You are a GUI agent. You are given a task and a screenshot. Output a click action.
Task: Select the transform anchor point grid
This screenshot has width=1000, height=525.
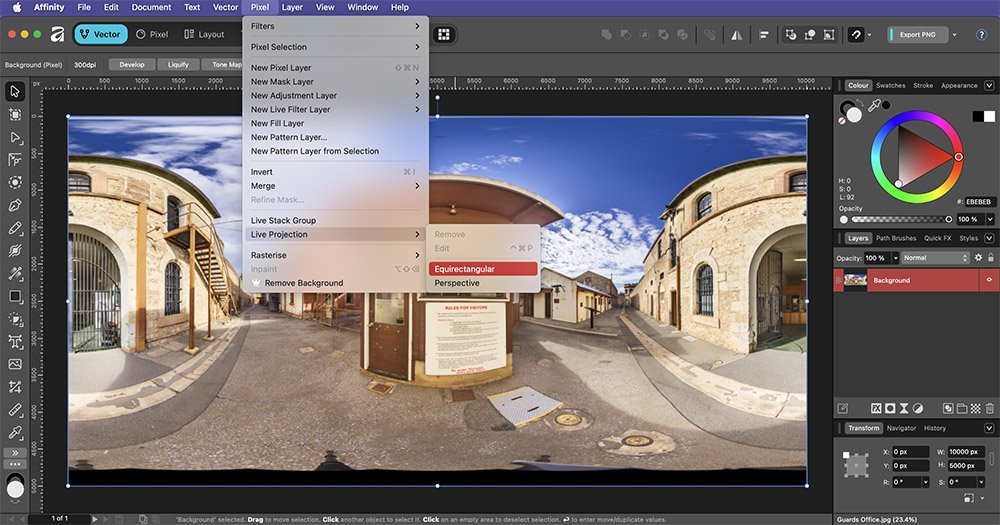pyautogui.click(x=855, y=465)
